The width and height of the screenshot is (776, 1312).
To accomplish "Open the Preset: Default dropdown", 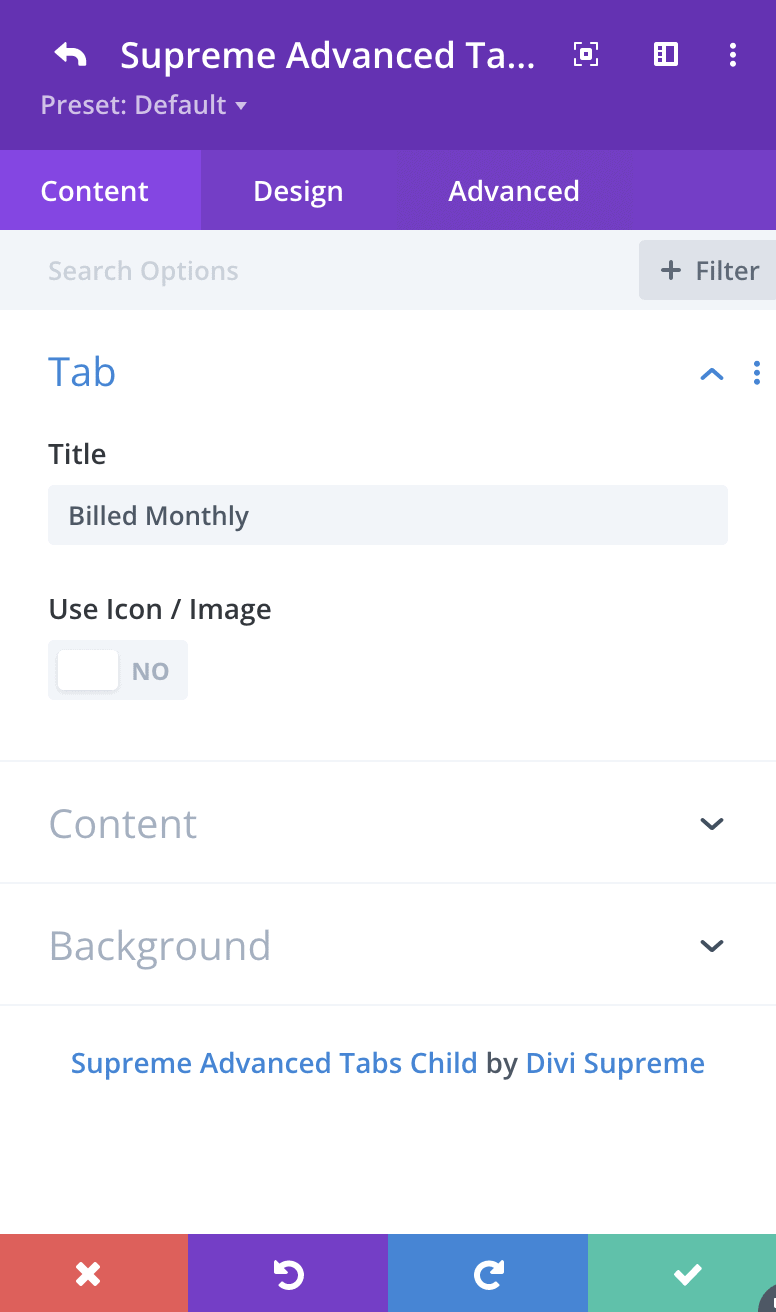I will 144,105.
